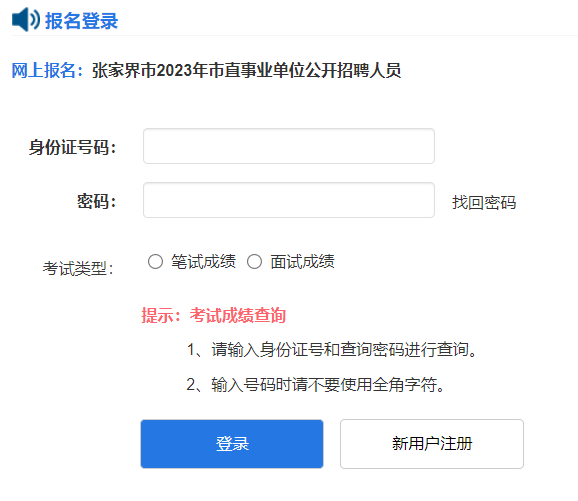Click the 面试成绩 option label text

(302, 262)
